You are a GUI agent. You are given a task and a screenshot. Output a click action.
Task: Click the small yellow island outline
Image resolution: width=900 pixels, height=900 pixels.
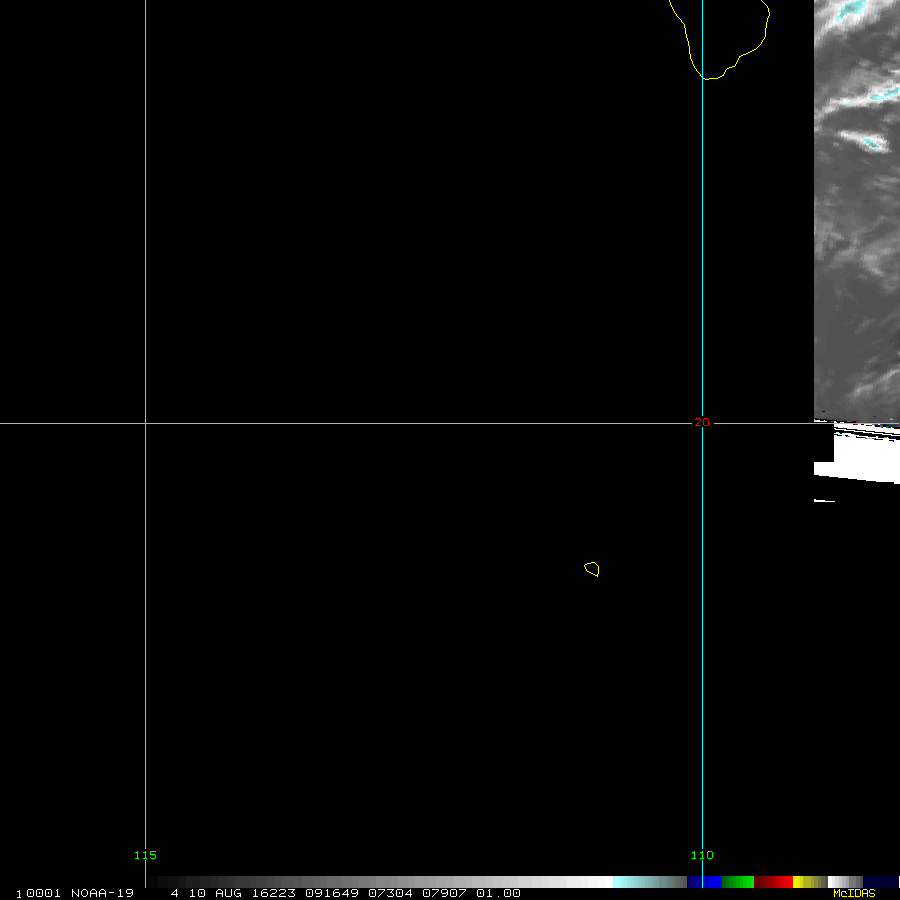[x=592, y=569]
